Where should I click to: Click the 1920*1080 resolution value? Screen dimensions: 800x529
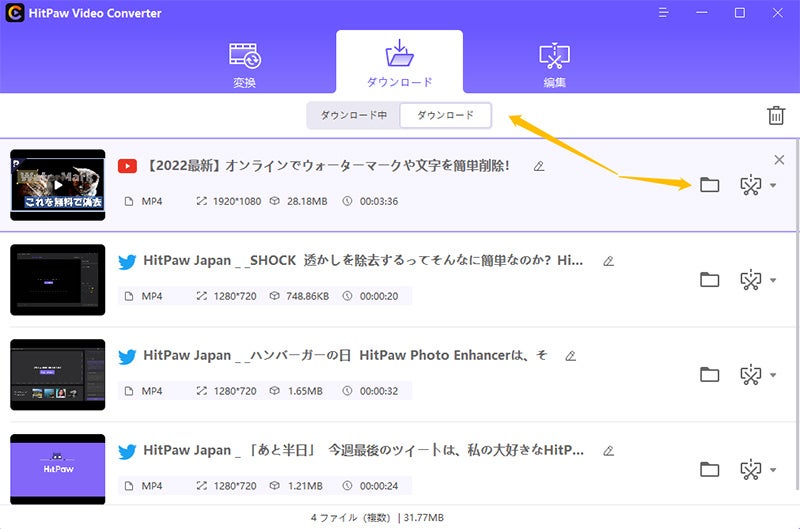coord(237,201)
